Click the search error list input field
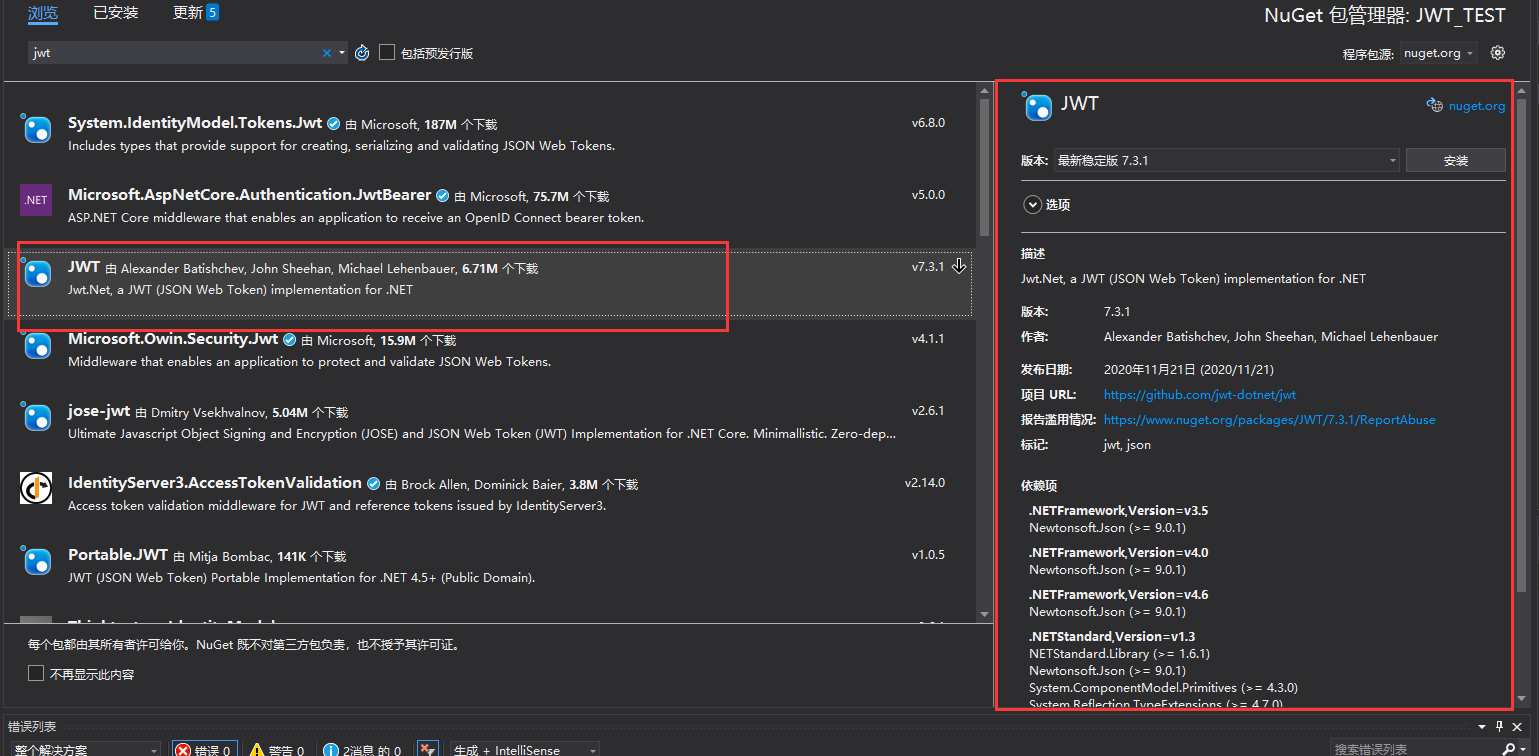The height and width of the screenshot is (756, 1539). (1415, 749)
